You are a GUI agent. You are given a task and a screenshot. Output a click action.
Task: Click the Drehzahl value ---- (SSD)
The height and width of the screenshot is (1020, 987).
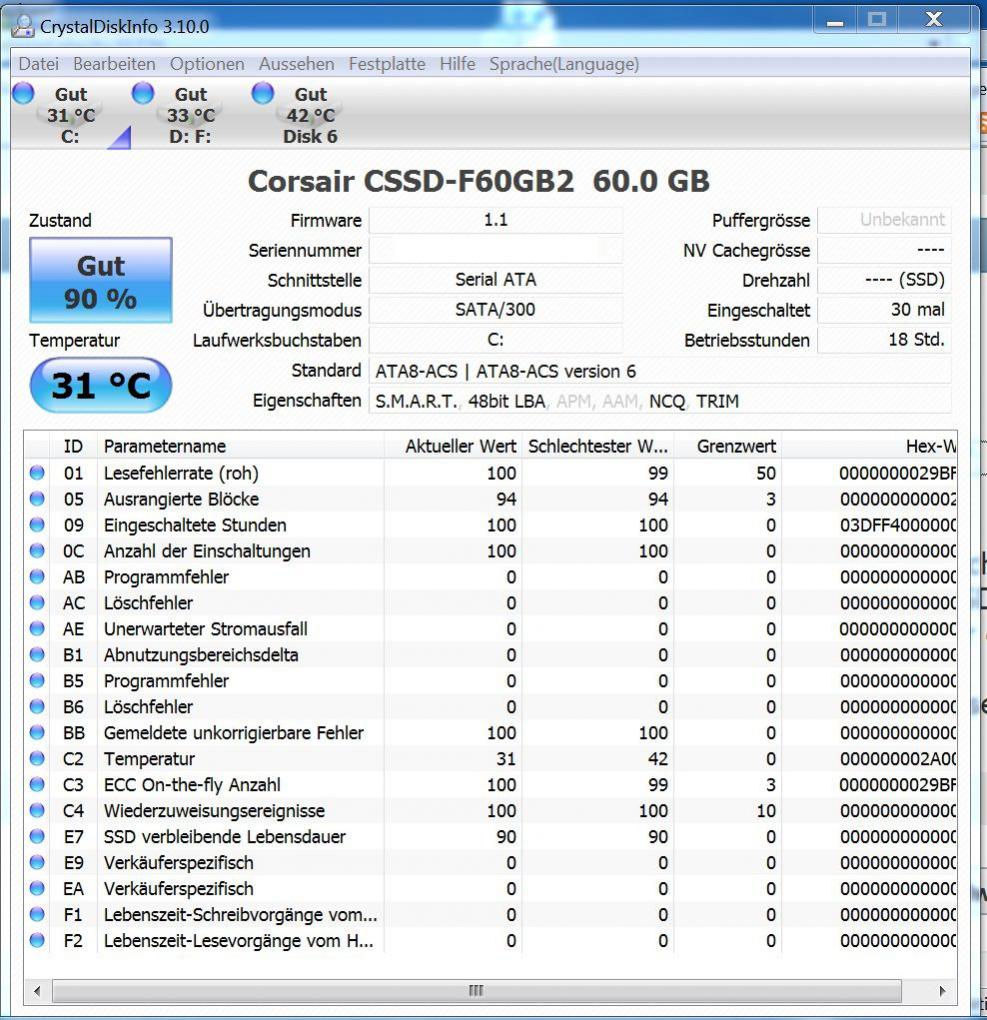884,280
